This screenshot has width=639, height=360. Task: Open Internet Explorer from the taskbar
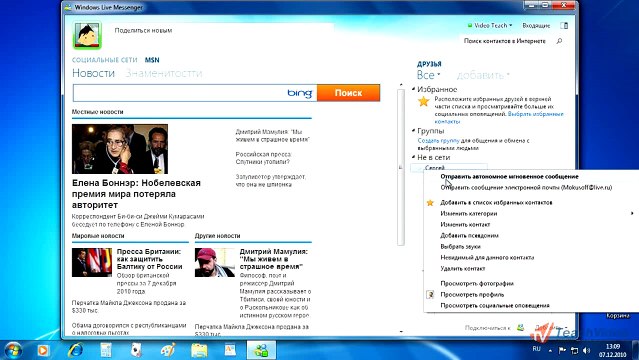[x=75, y=350]
